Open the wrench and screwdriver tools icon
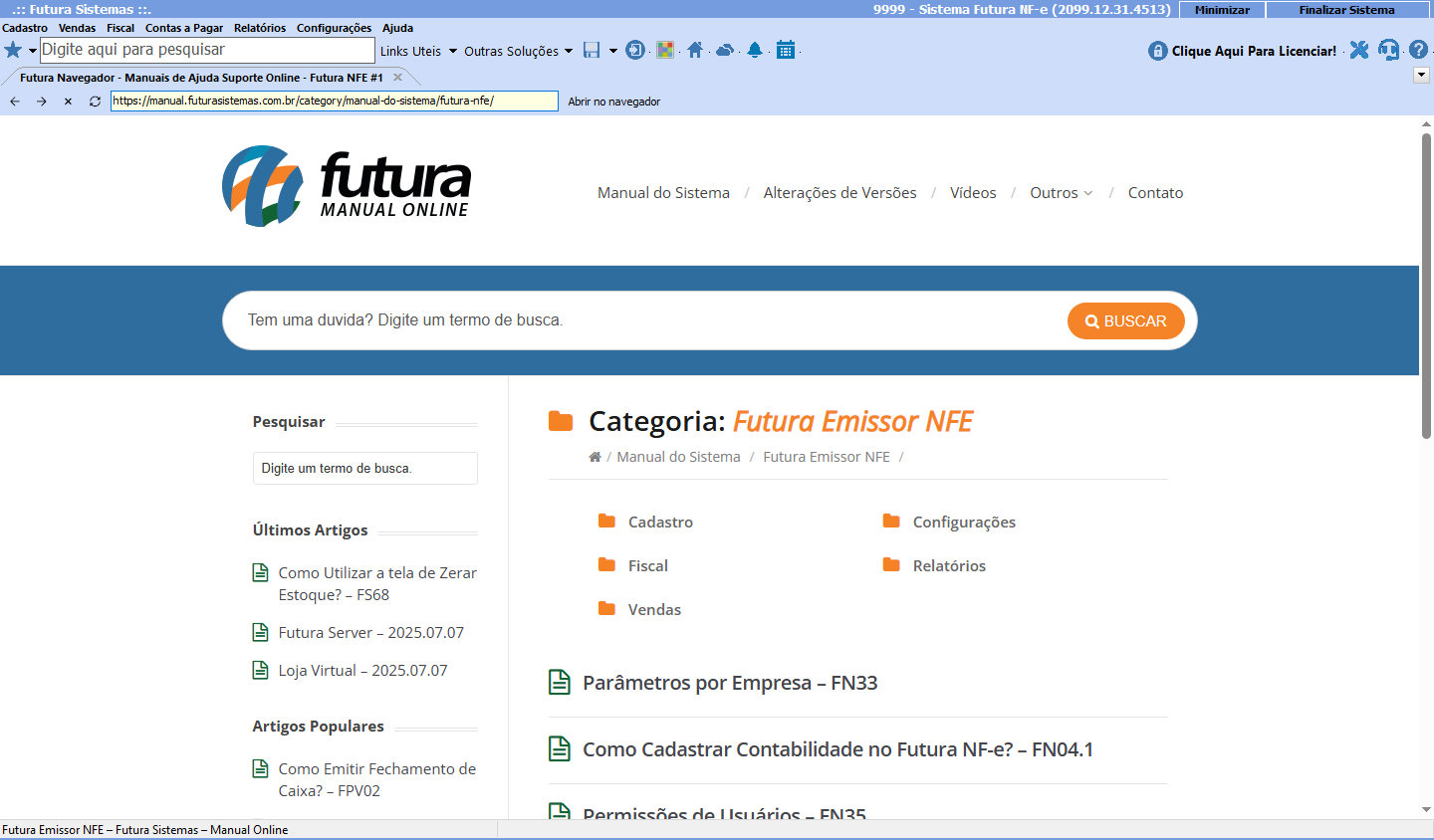 [x=1359, y=50]
